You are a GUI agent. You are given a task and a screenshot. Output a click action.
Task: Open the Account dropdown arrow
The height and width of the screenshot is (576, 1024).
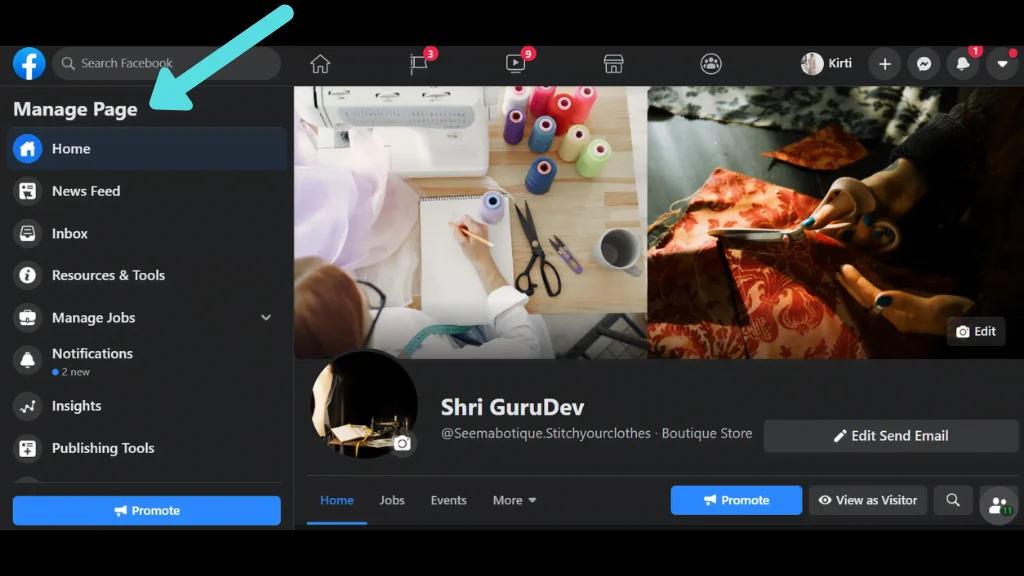coord(1002,64)
